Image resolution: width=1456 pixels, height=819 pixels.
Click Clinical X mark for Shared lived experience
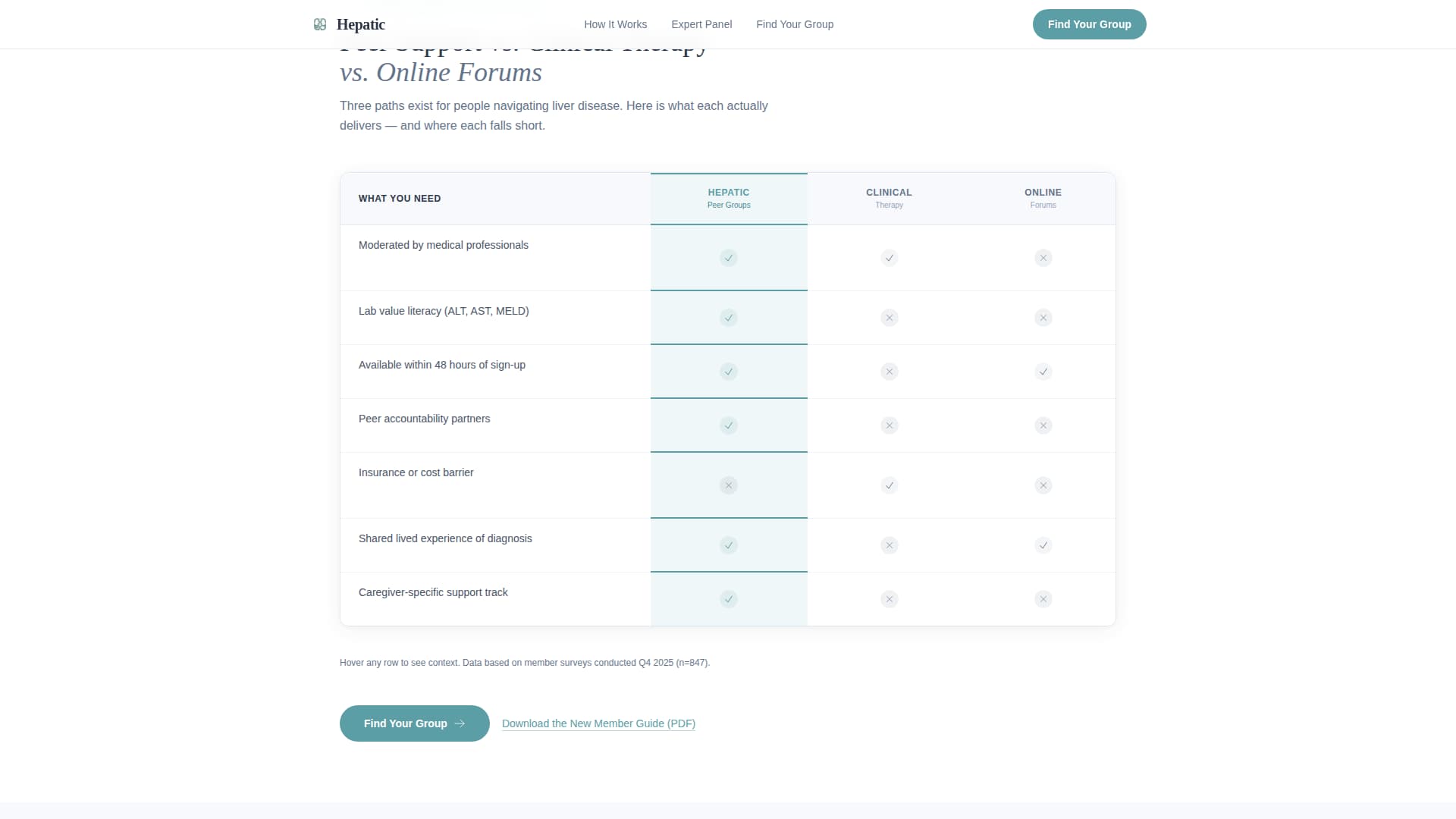pos(890,545)
